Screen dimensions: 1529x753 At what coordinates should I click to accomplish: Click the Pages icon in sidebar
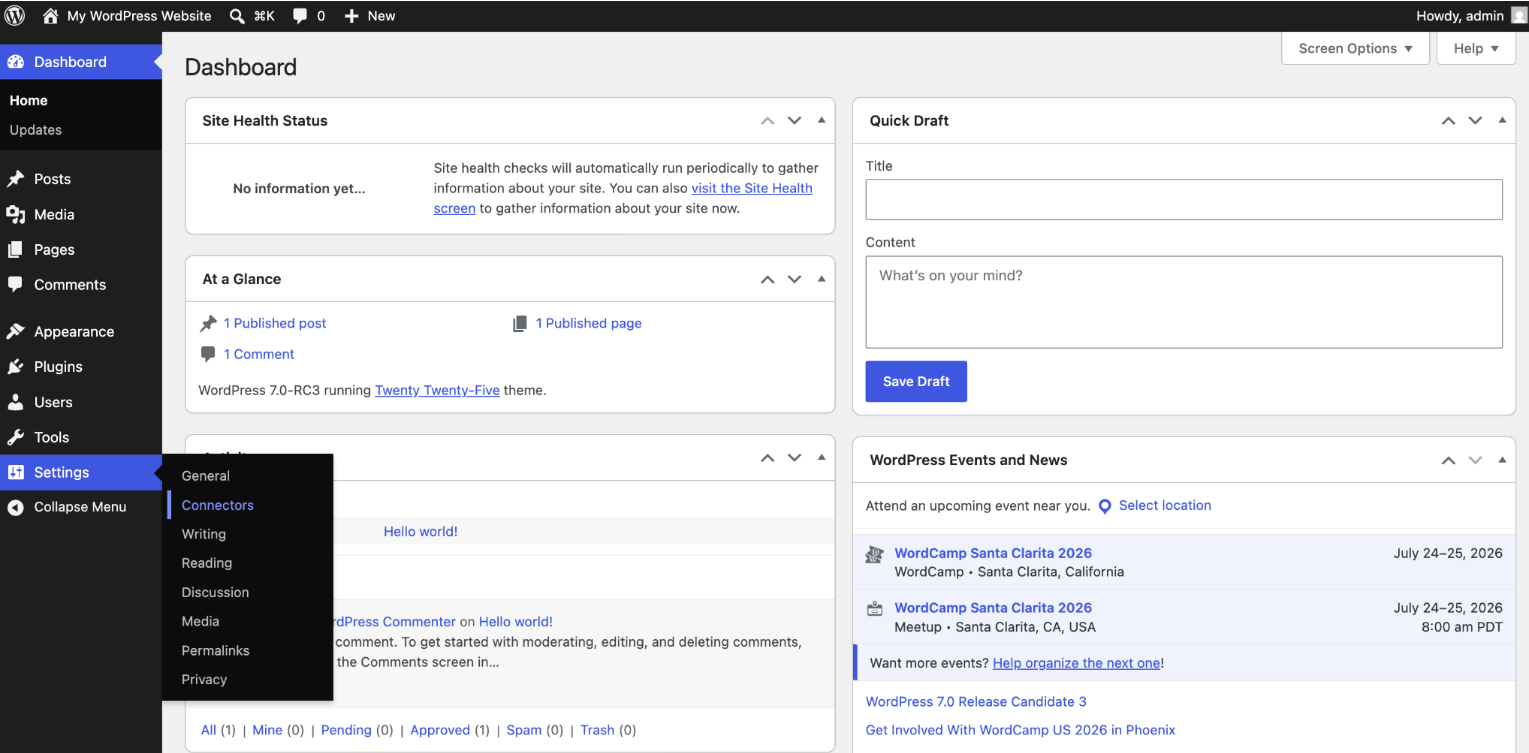point(16,250)
